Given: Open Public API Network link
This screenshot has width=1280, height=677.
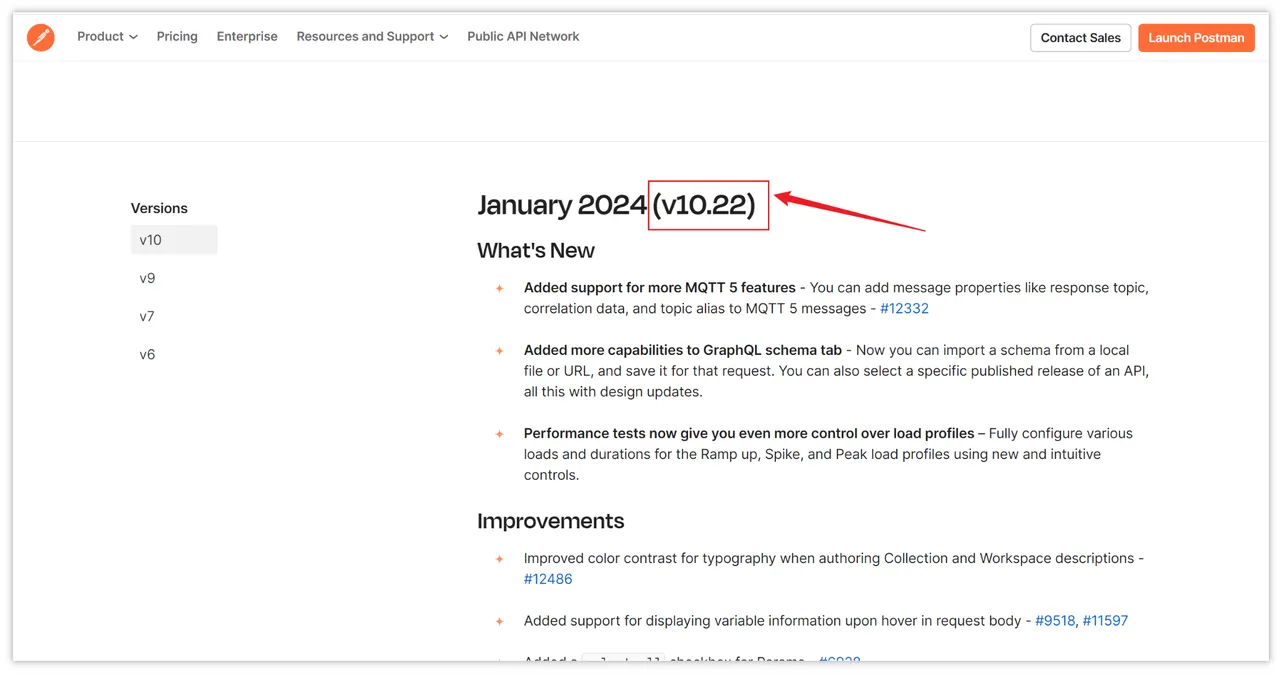Looking at the screenshot, I should click(523, 37).
